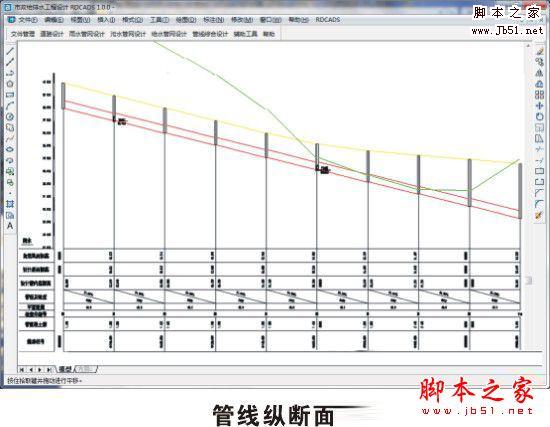Open the 窗口(W) menu
The width and height of the screenshot is (550, 427).
tap(270, 20)
